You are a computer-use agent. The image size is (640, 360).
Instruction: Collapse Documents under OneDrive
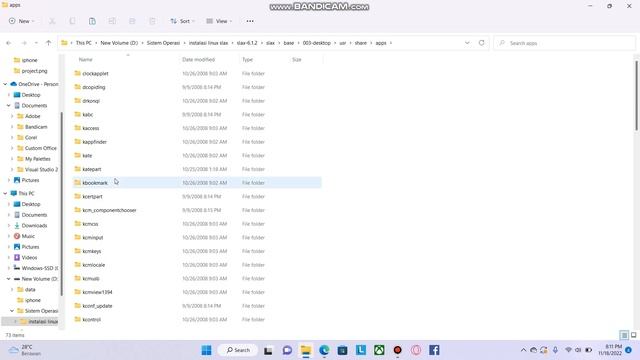(9, 105)
